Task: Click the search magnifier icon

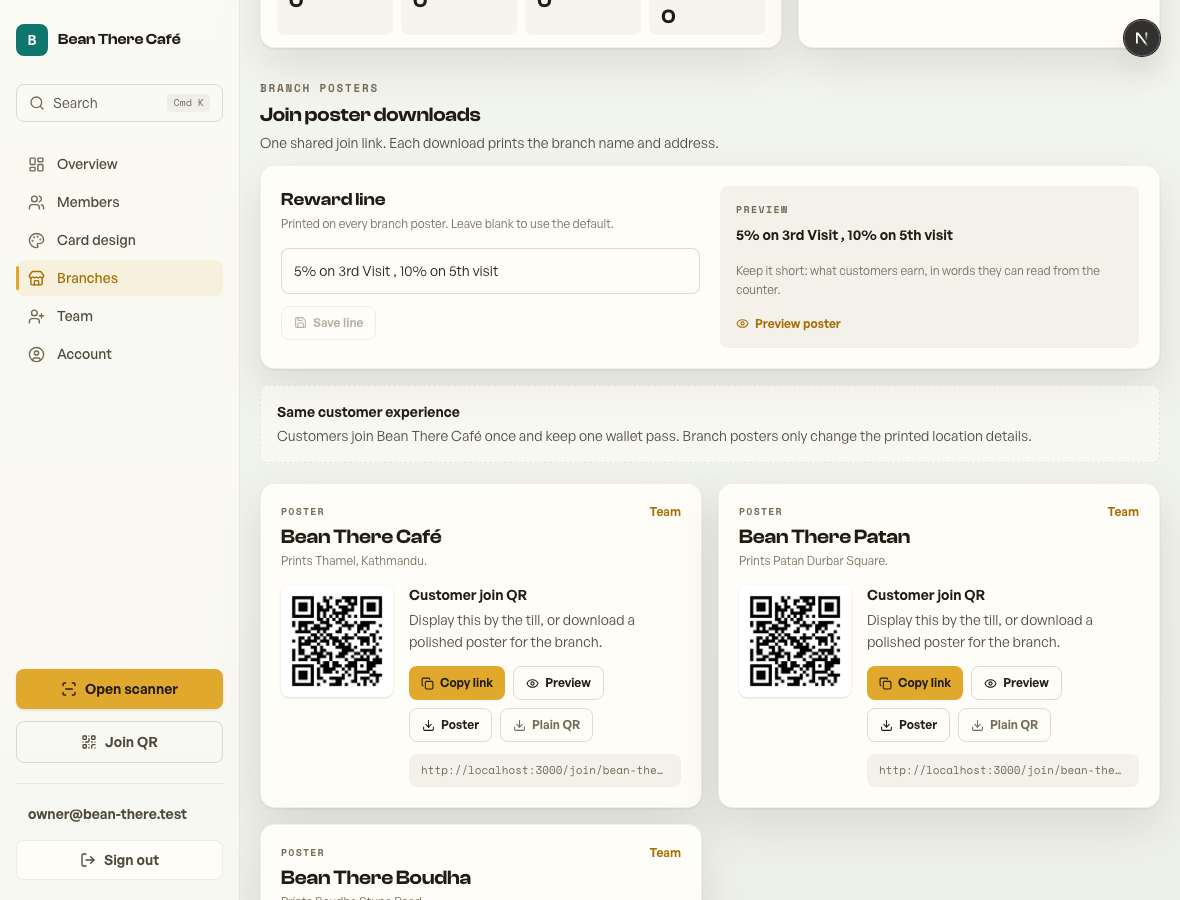Action: [x=37, y=103]
